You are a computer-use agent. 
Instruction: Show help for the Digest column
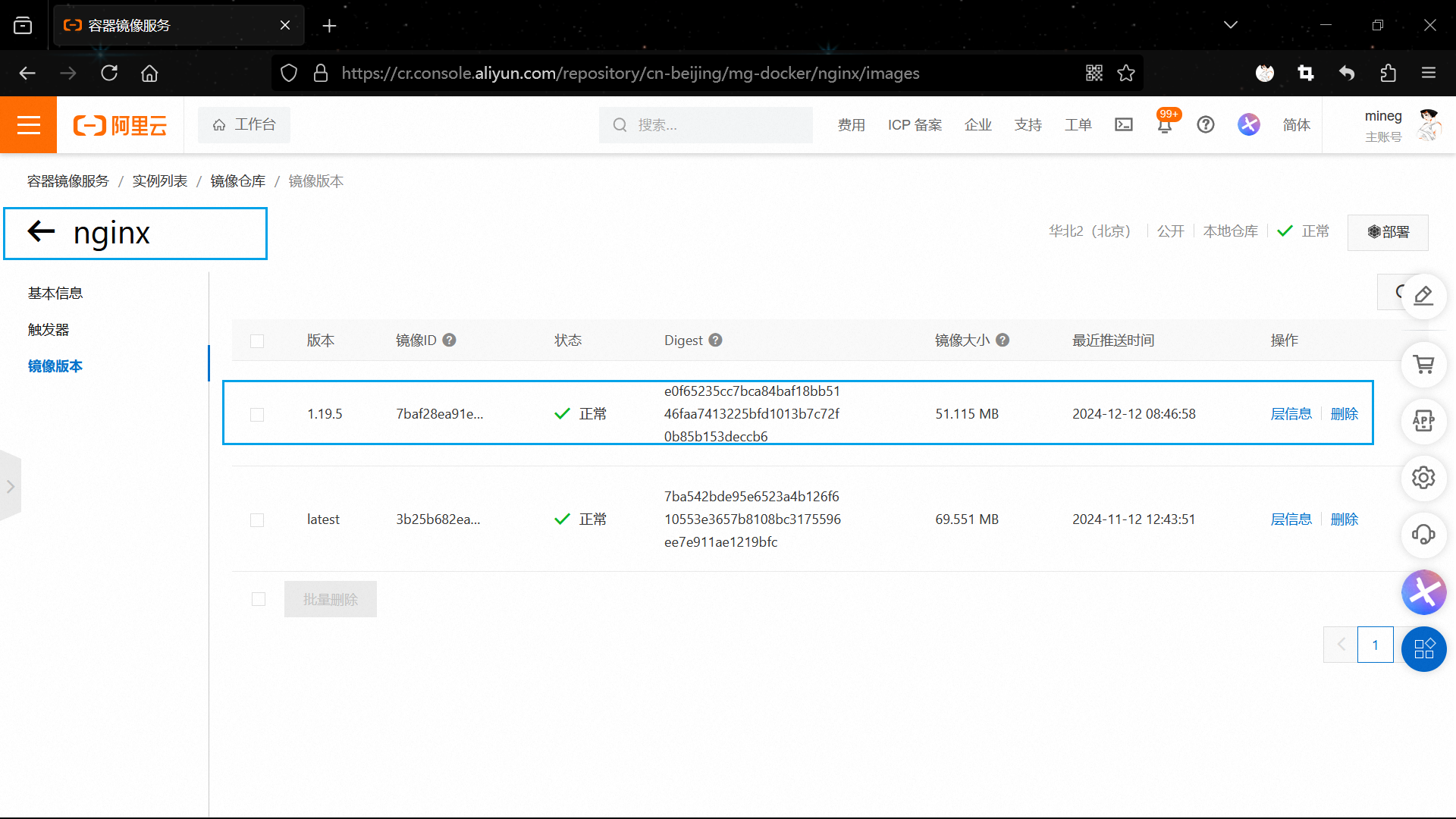pos(715,340)
